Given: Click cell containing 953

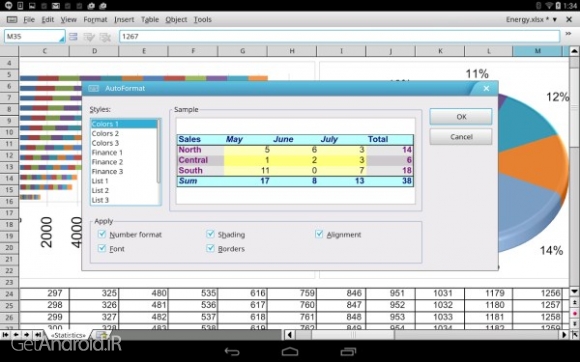Looking at the screenshot, I should (x=391, y=317).
